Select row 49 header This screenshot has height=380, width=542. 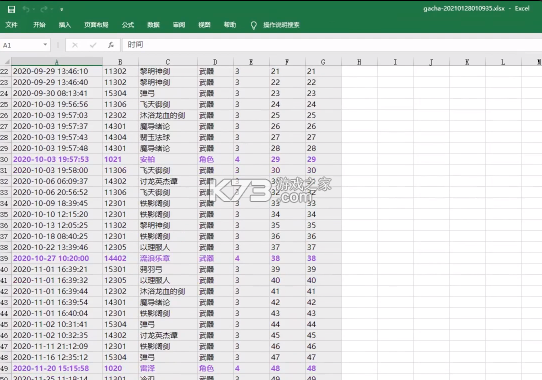pyautogui.click(x=5, y=368)
